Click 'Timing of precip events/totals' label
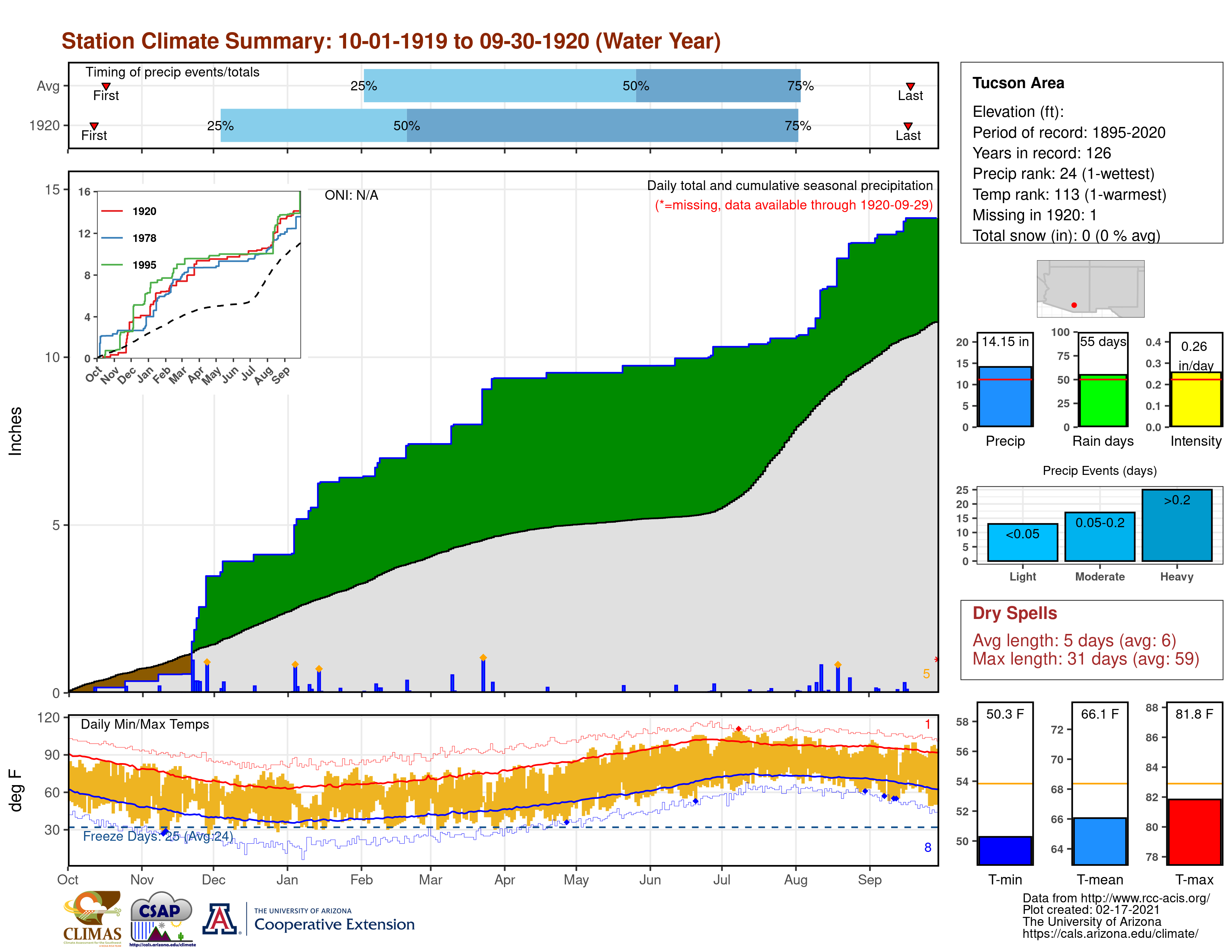Image resolution: width=1232 pixels, height=952 pixels. tap(172, 72)
